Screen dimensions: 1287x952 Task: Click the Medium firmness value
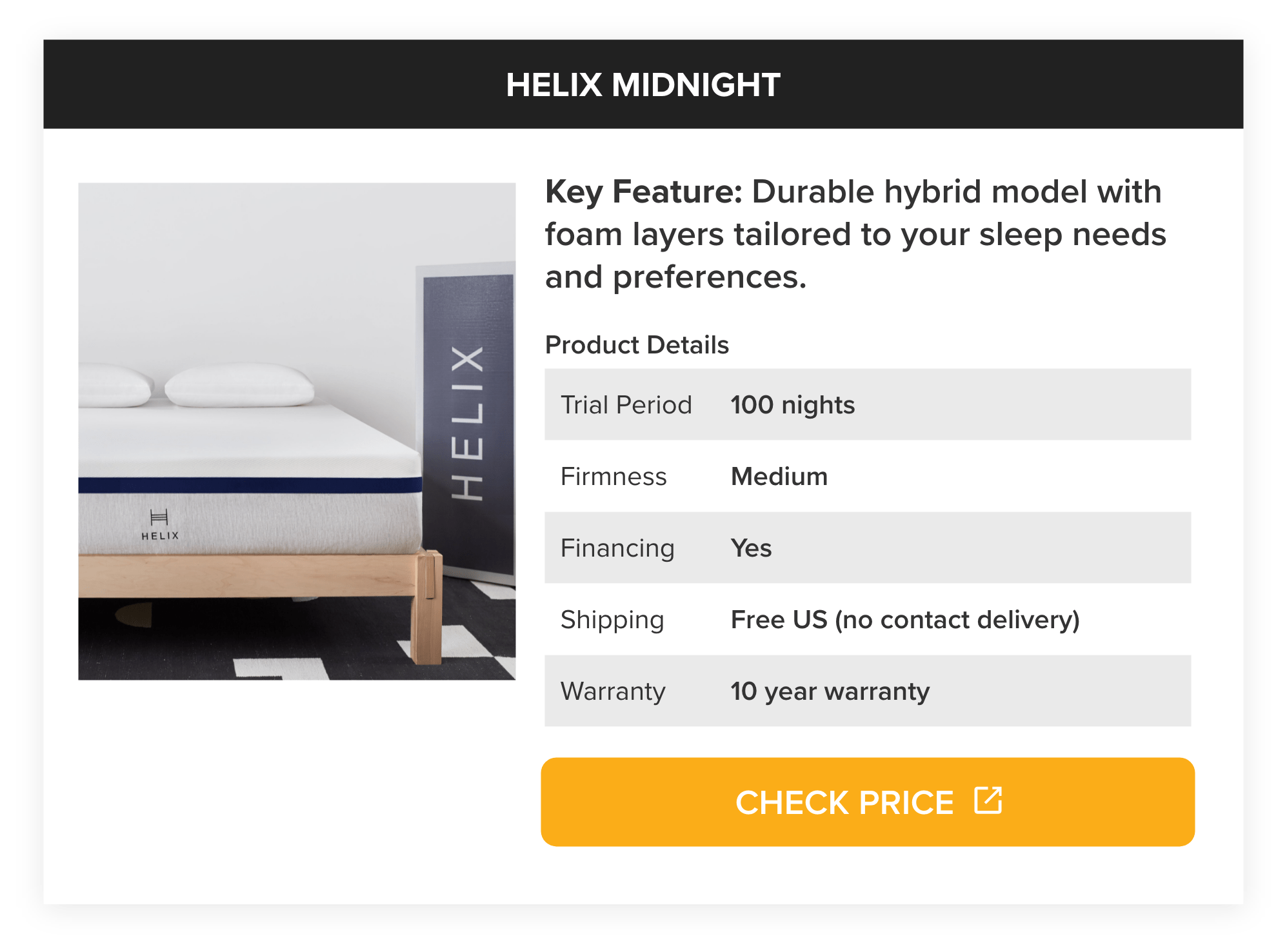pos(778,477)
